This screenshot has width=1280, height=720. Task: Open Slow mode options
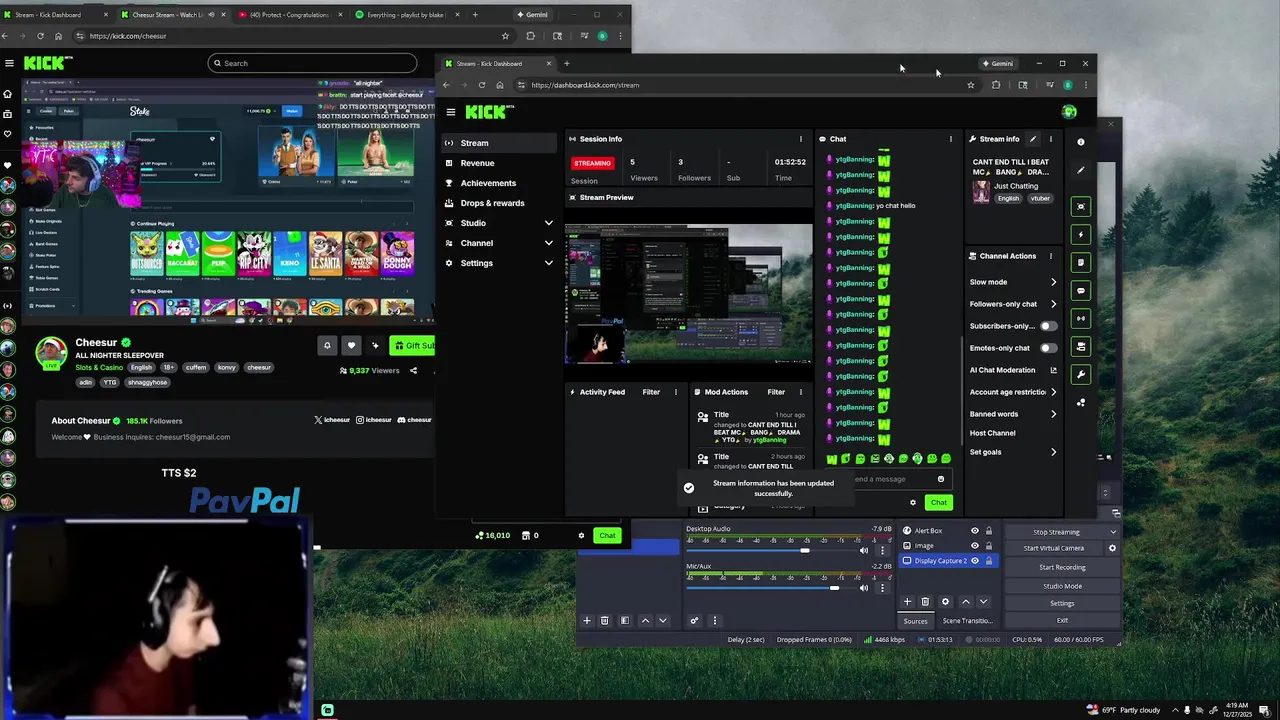[x=1013, y=282]
